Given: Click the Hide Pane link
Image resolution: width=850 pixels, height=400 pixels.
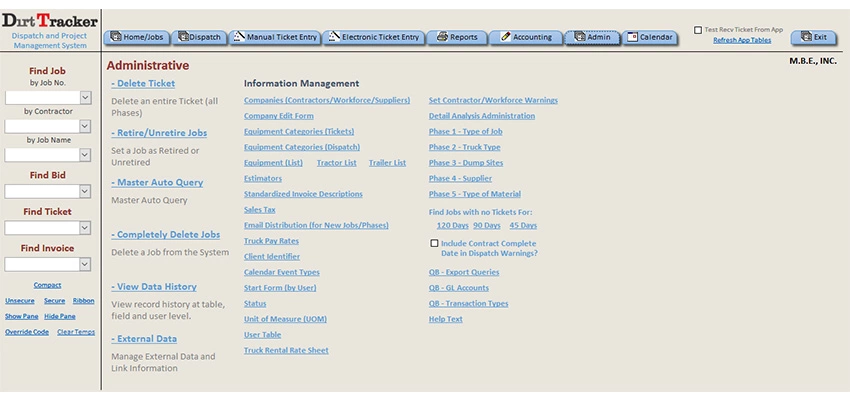Looking at the screenshot, I should click(60, 317).
